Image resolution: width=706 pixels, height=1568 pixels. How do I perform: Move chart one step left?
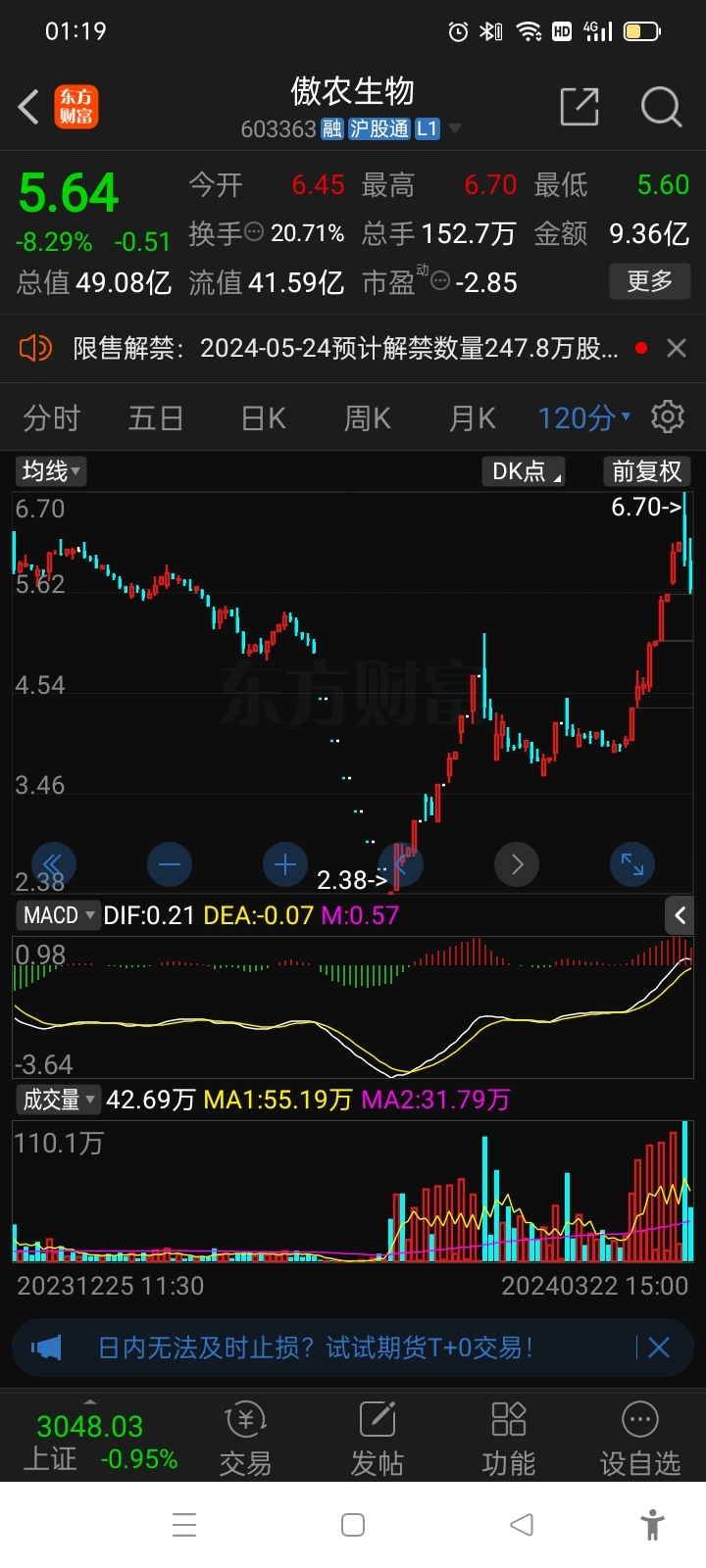tap(401, 864)
